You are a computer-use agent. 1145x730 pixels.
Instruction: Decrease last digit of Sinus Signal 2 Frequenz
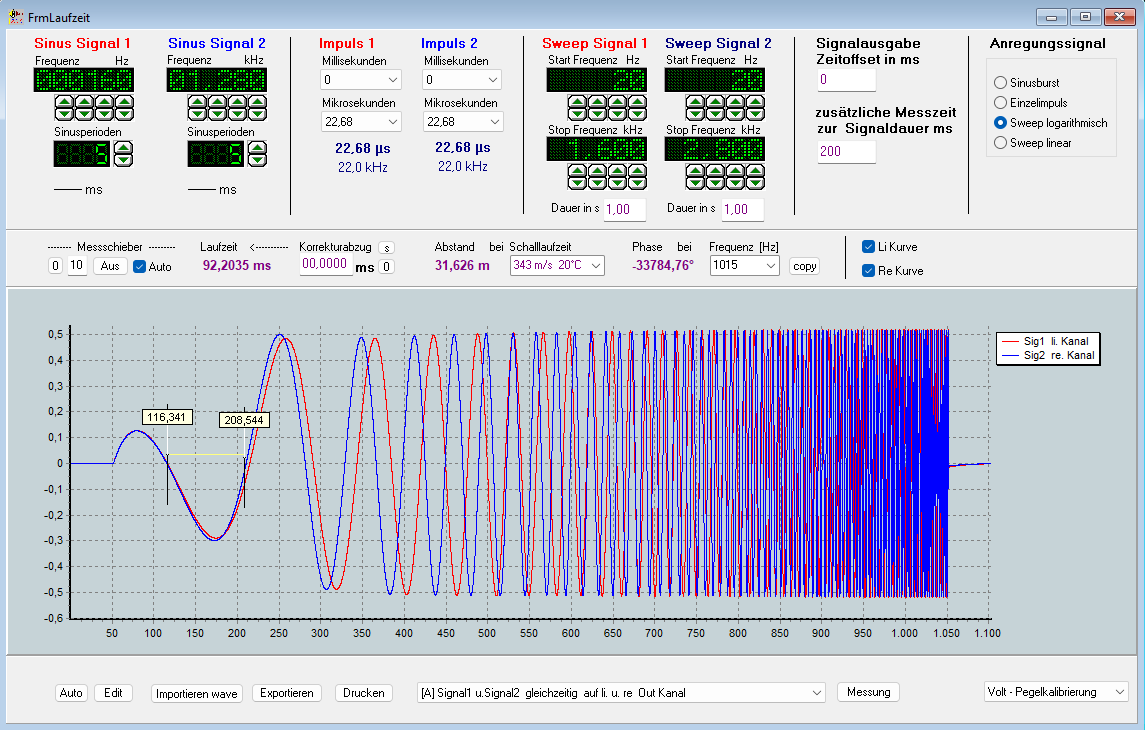[x=258, y=114]
